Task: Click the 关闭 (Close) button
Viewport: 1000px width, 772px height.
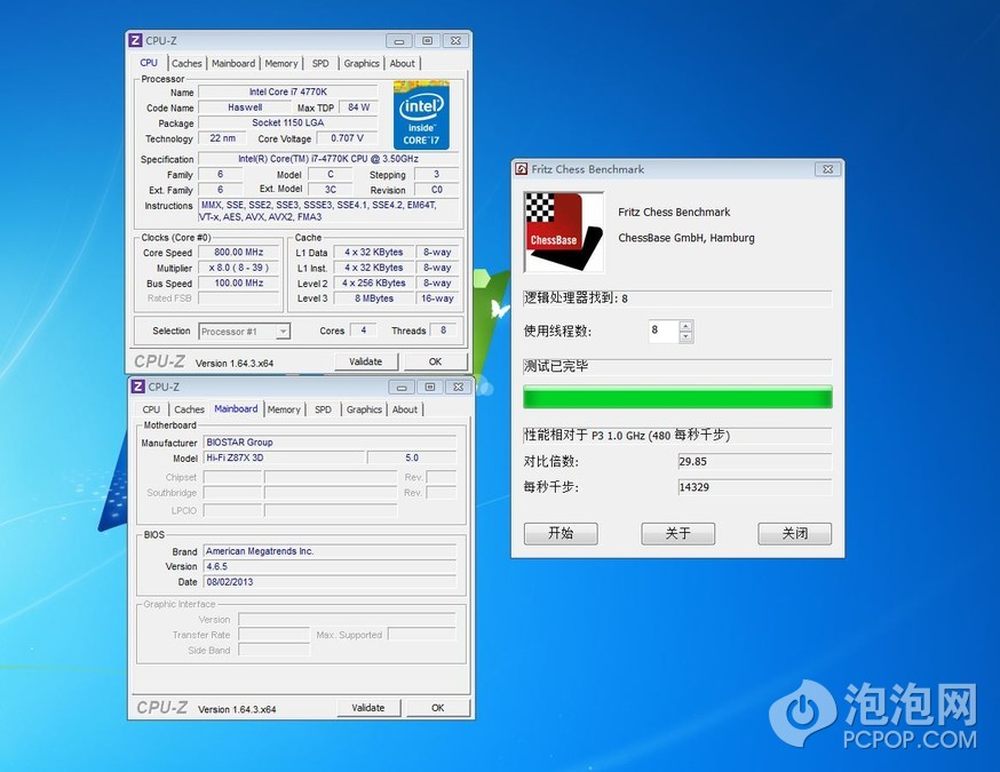Action: pos(795,533)
